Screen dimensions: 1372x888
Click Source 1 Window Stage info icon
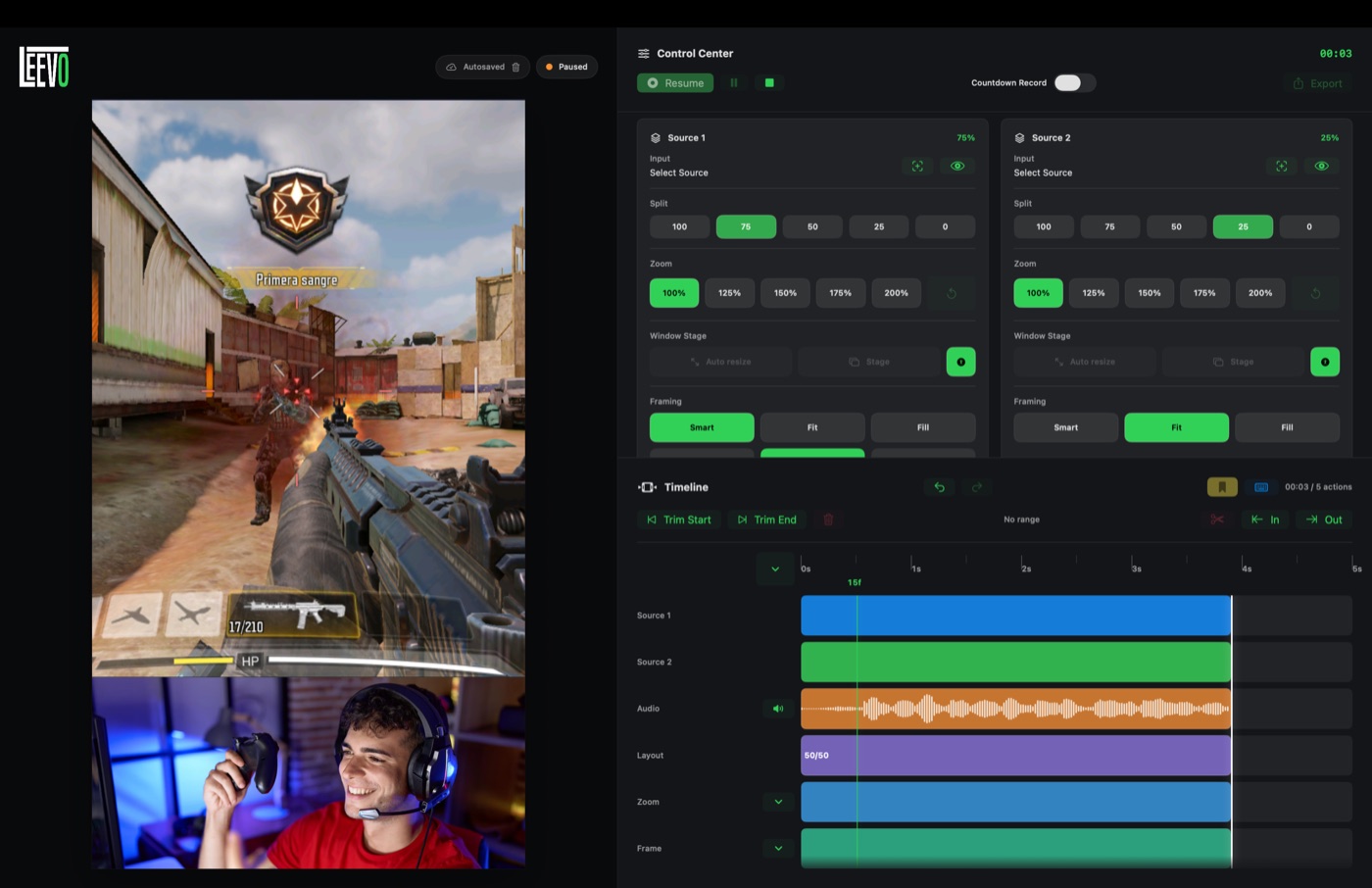click(960, 362)
